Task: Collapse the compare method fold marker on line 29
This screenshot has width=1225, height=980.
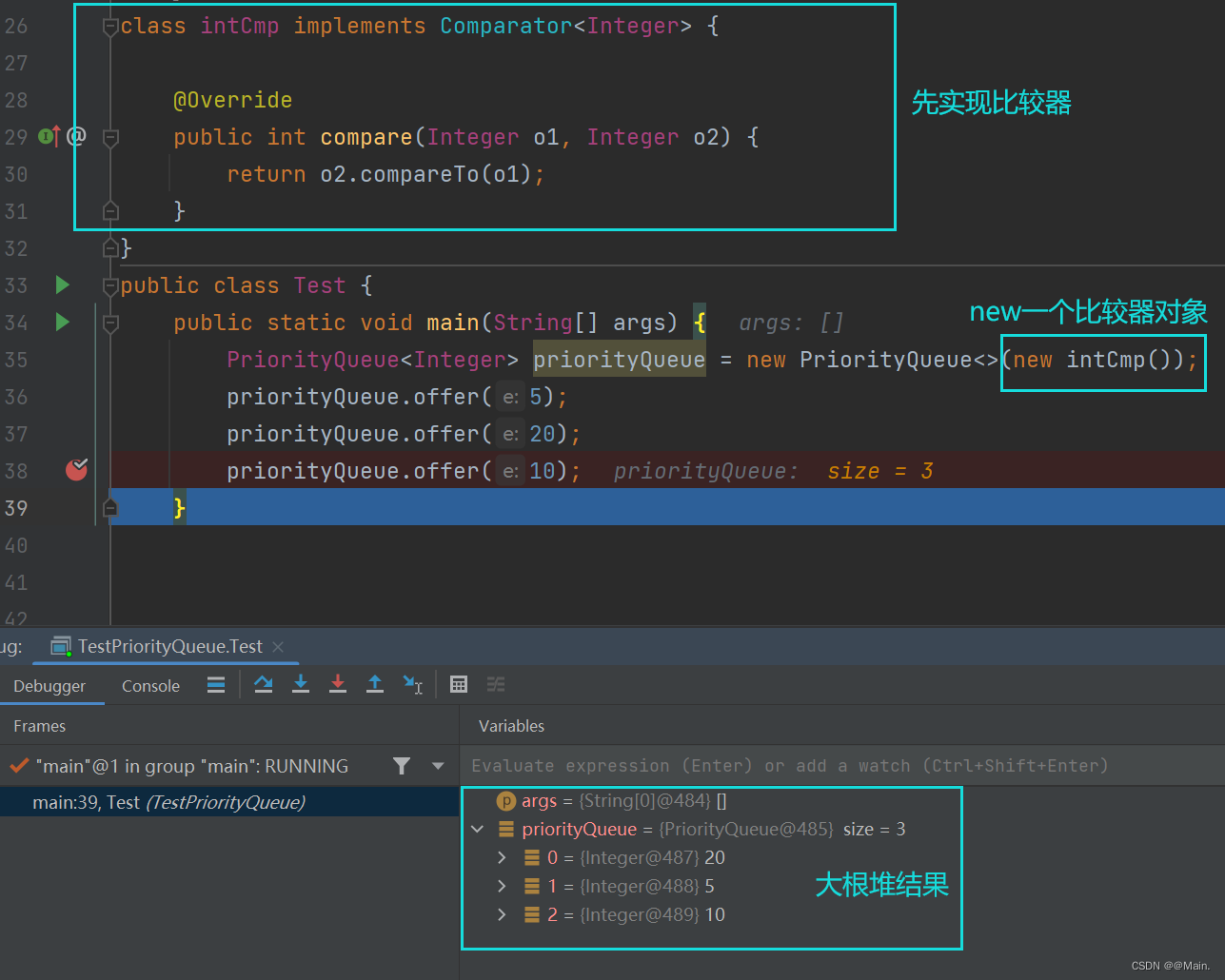Action: point(110,138)
